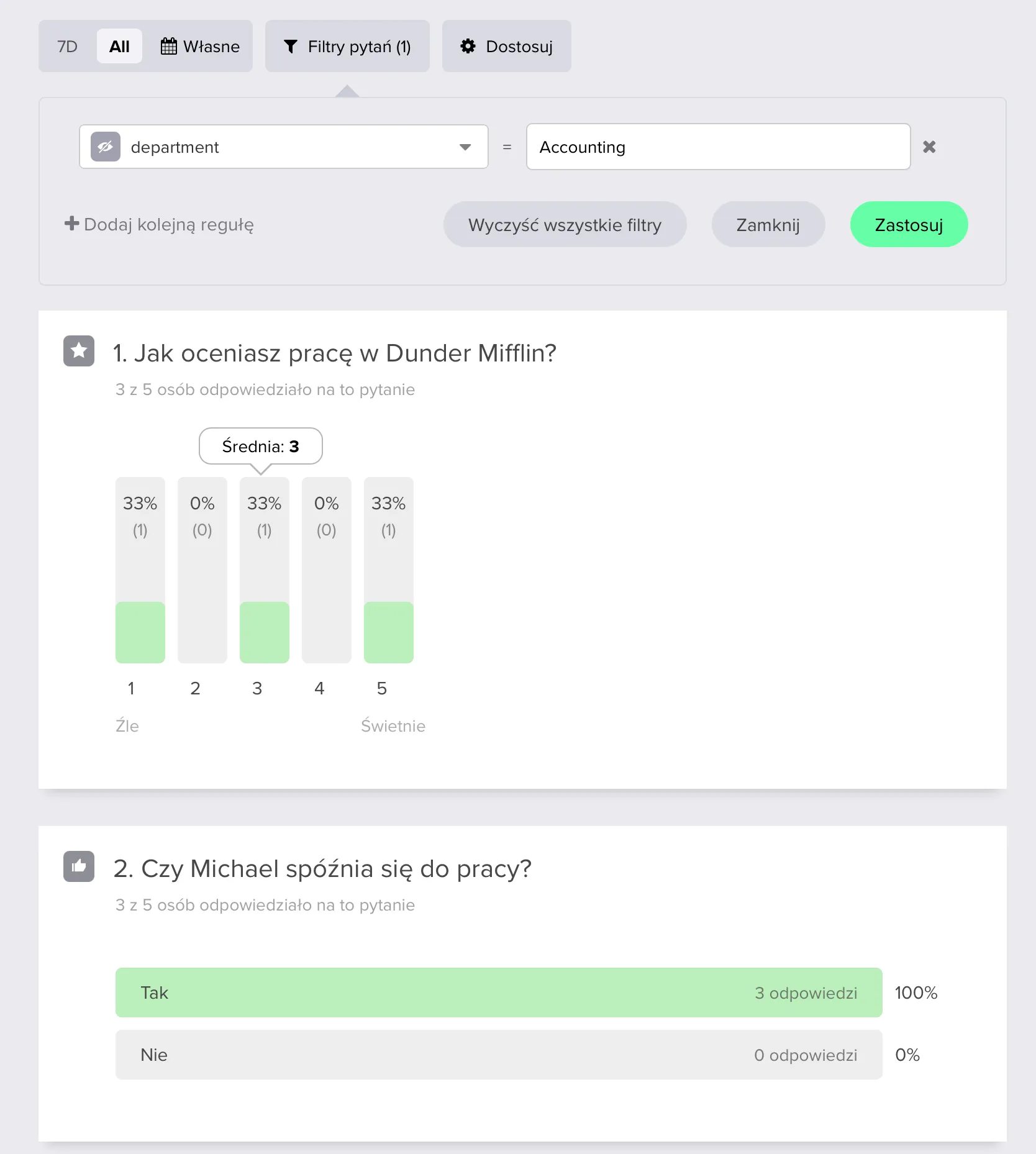Click the hidden-field eye icon beside department

pyautogui.click(x=106, y=147)
